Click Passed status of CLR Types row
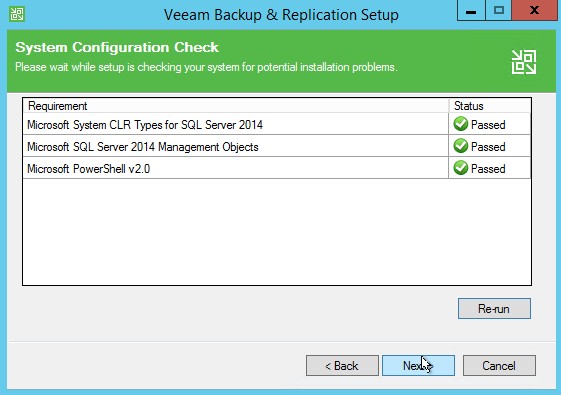Screen dimensions: 561x395 [x=488, y=125]
